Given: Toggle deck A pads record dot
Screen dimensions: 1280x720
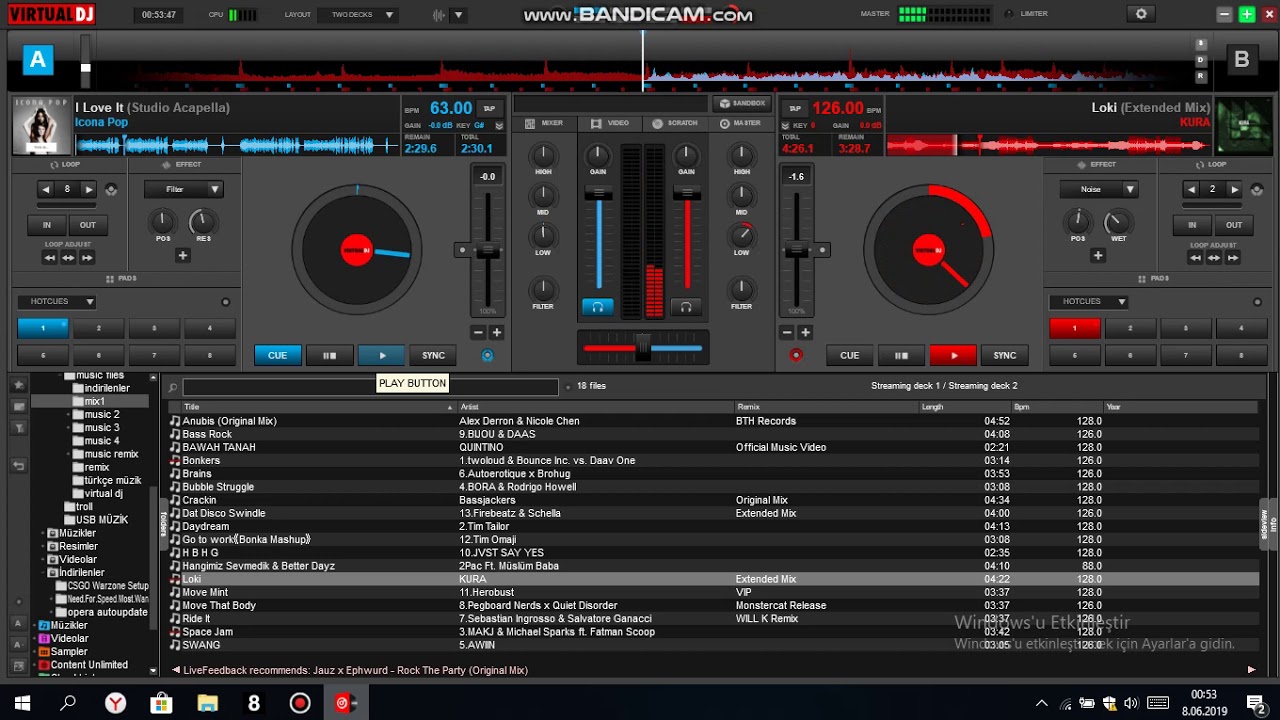Looking at the screenshot, I should coord(225,302).
